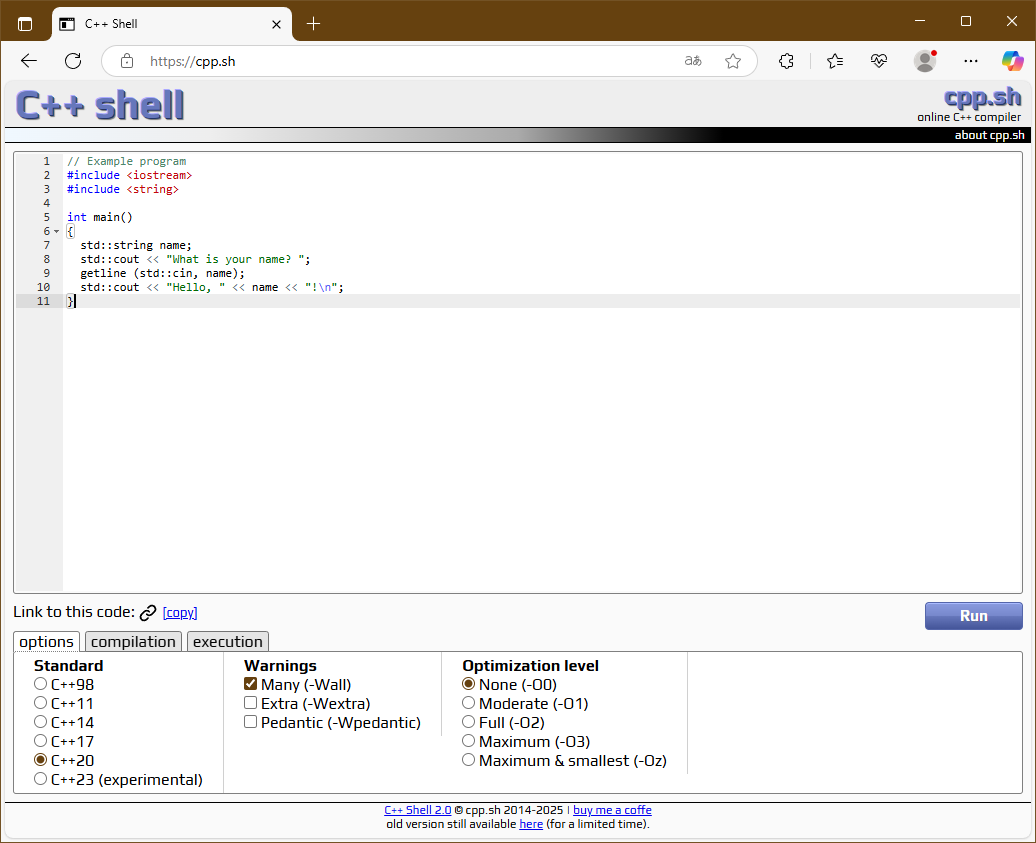Image resolution: width=1036 pixels, height=843 pixels.
Task: Select Full (-O2) optimization
Action: (468, 722)
